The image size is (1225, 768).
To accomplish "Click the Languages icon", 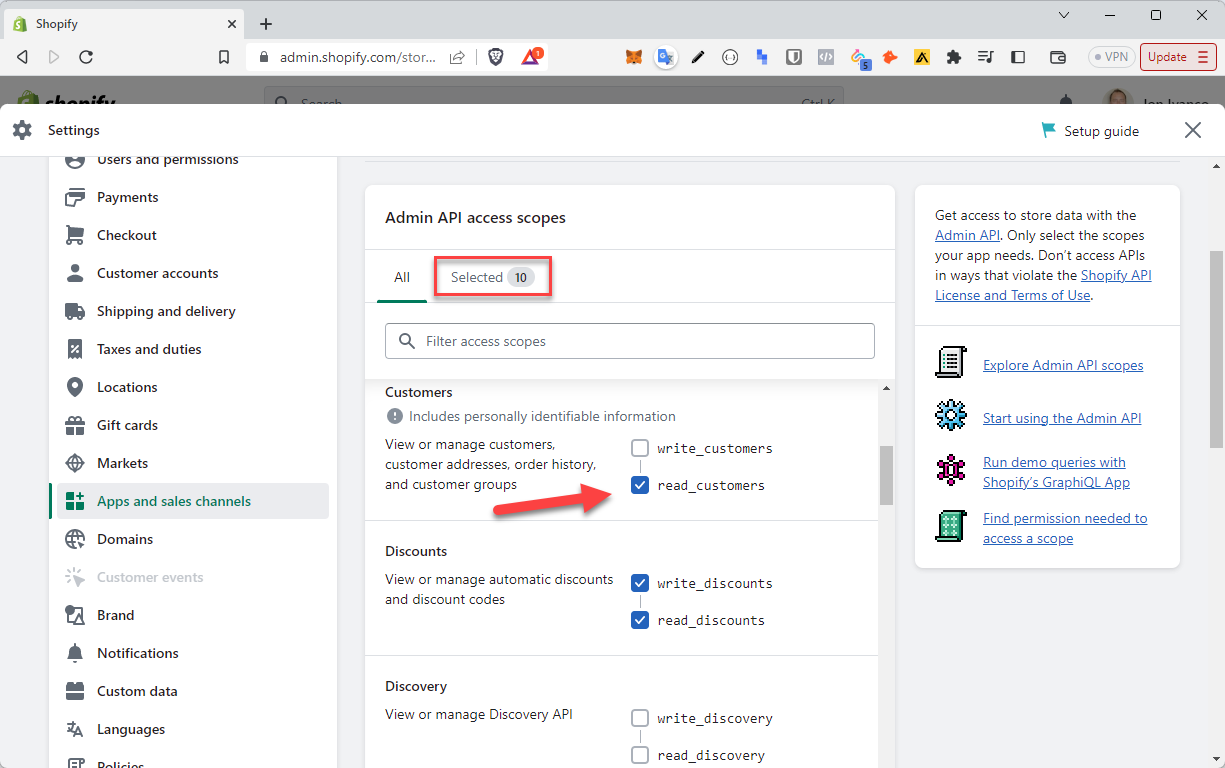I will point(75,729).
